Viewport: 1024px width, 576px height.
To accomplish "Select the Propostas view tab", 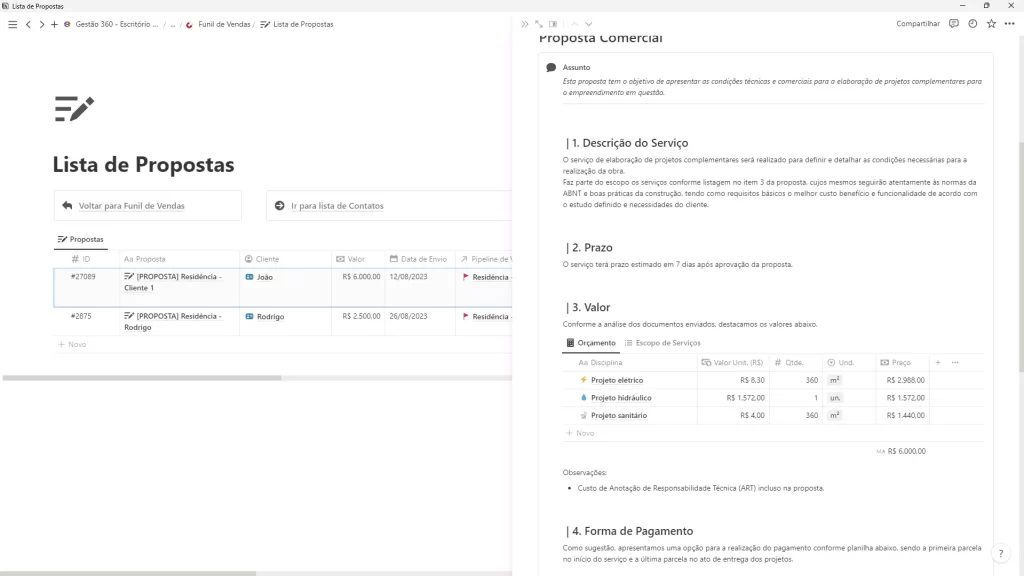I will [80, 239].
